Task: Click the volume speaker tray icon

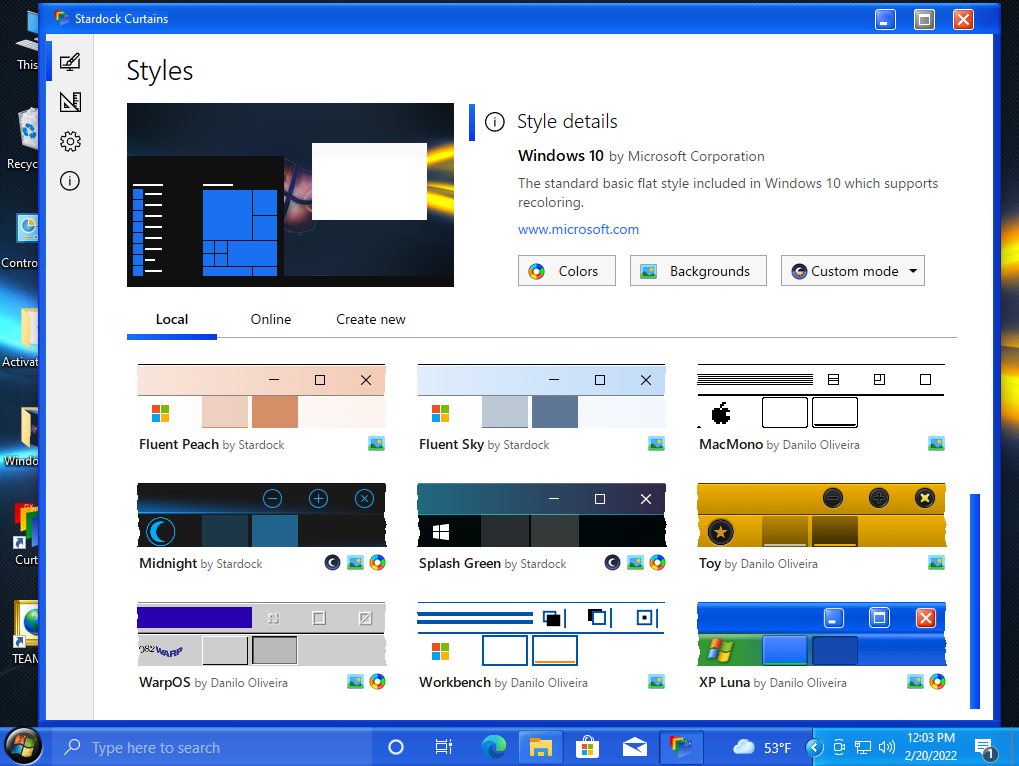Action: click(x=886, y=747)
